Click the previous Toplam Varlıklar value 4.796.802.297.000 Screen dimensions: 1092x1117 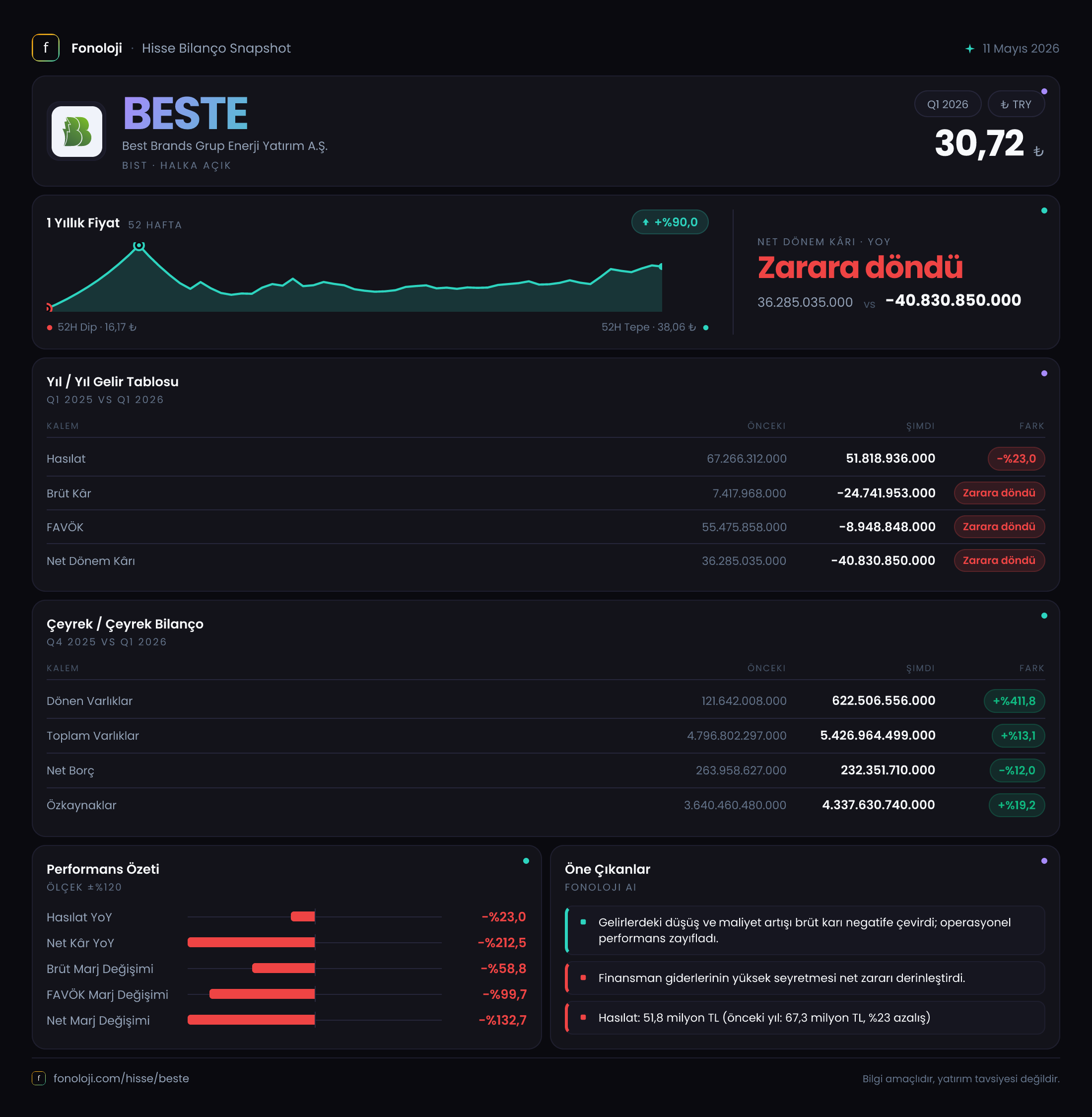point(737,736)
